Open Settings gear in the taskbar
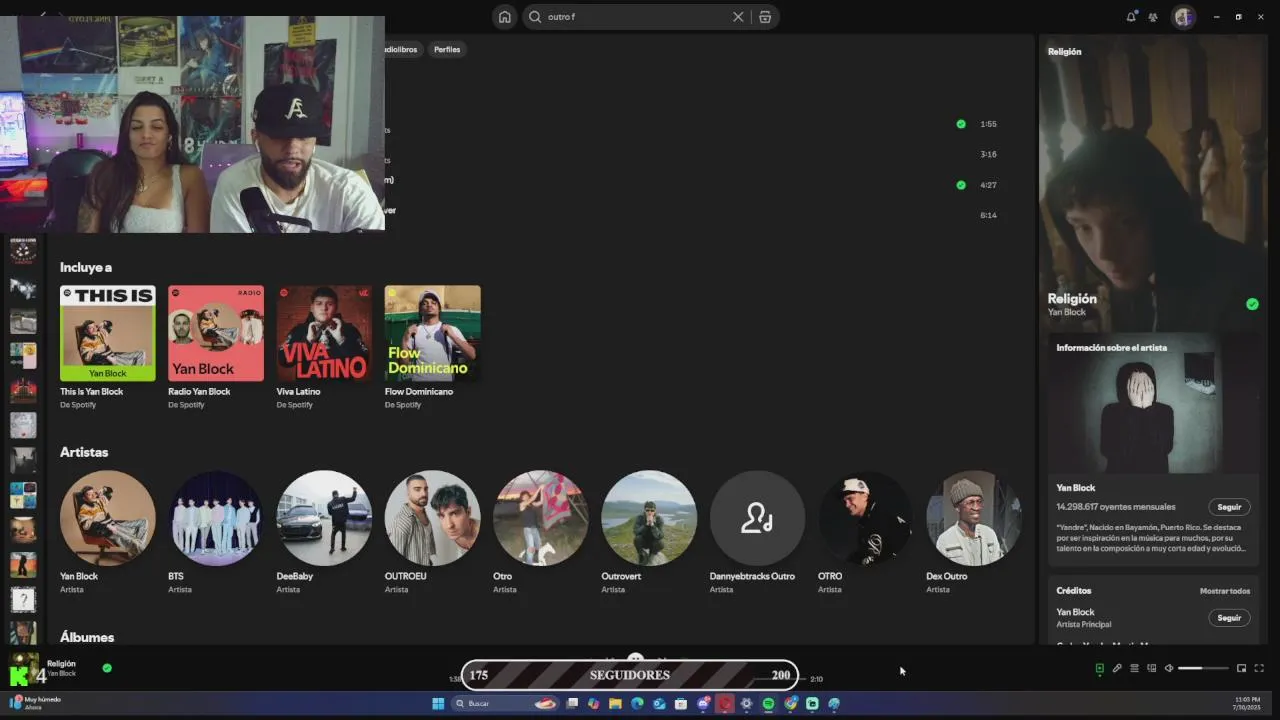Screen dimensions: 1280x720 pyautogui.click(x=746, y=703)
